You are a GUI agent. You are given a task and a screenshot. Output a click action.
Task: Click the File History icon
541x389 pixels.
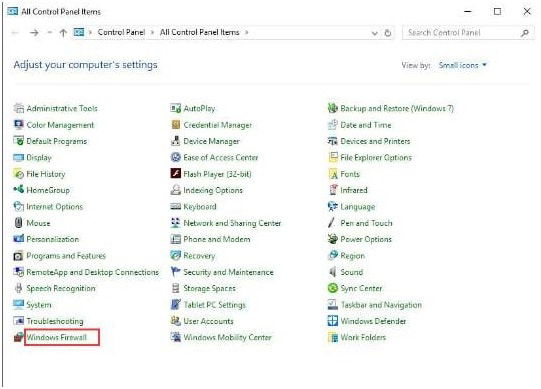coord(18,174)
